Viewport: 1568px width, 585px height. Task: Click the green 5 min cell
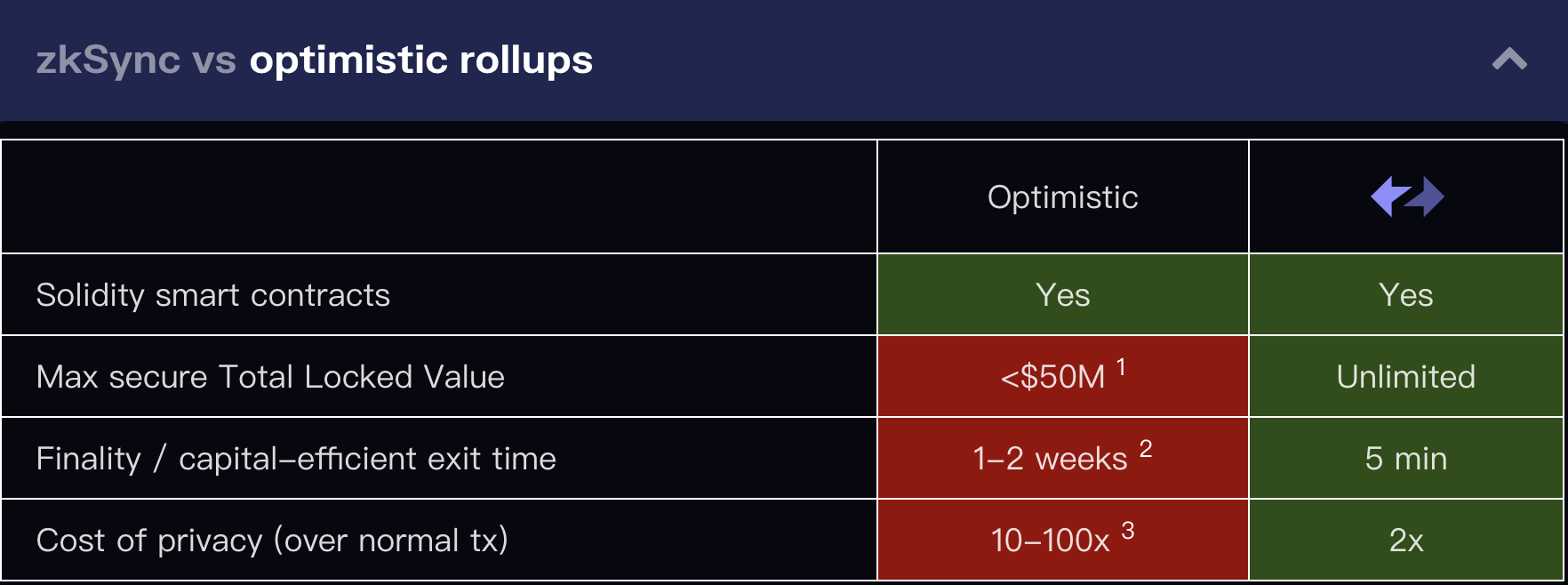(x=1405, y=459)
